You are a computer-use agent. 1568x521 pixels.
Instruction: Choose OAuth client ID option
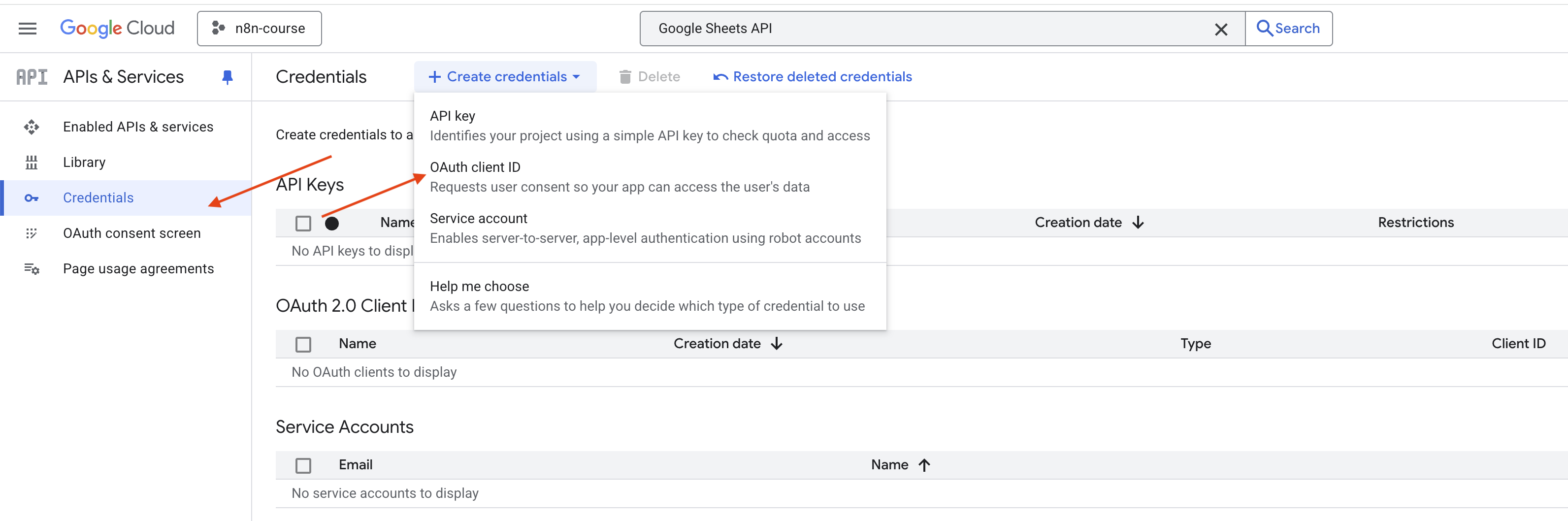coord(650,176)
